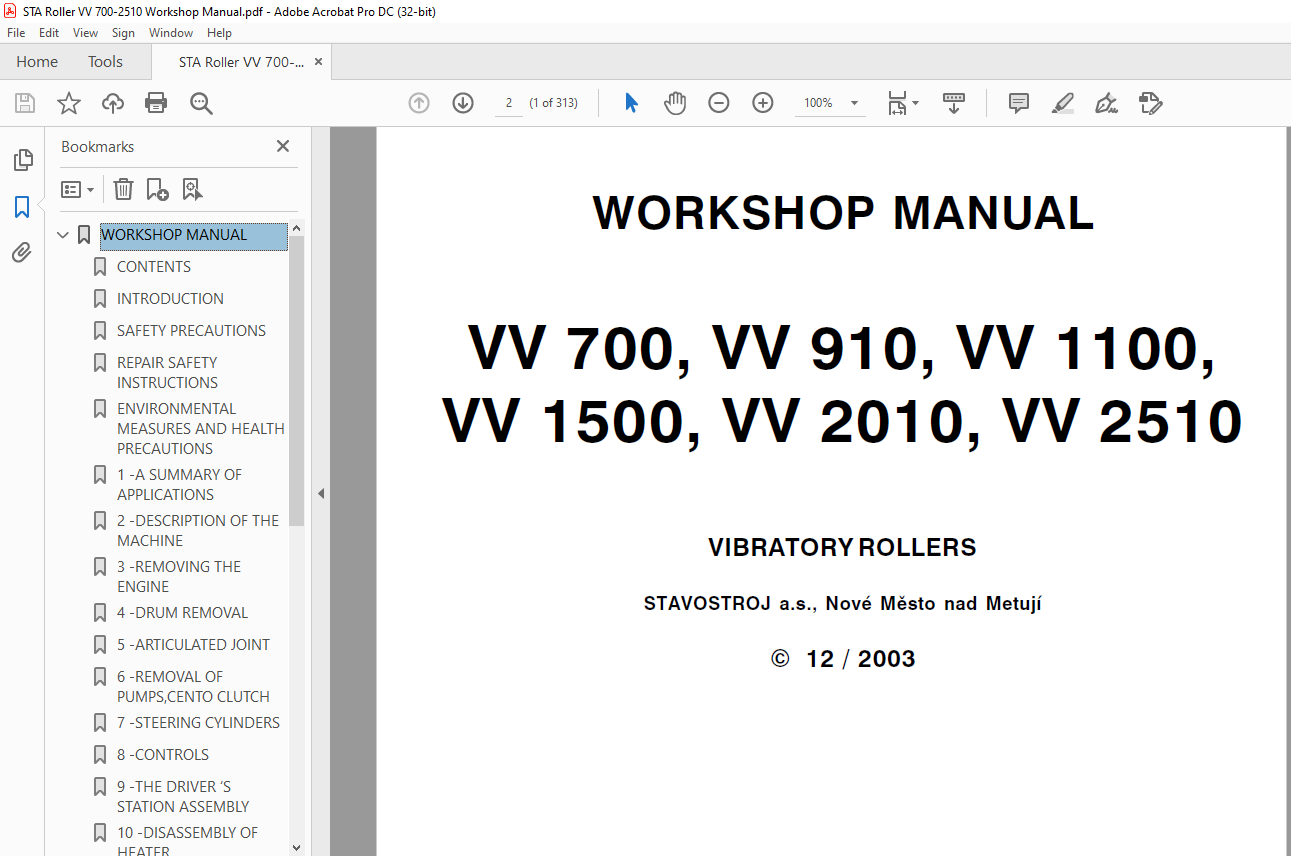Image resolution: width=1291 pixels, height=856 pixels.
Task: Click the zoom out minus icon
Action: [719, 103]
